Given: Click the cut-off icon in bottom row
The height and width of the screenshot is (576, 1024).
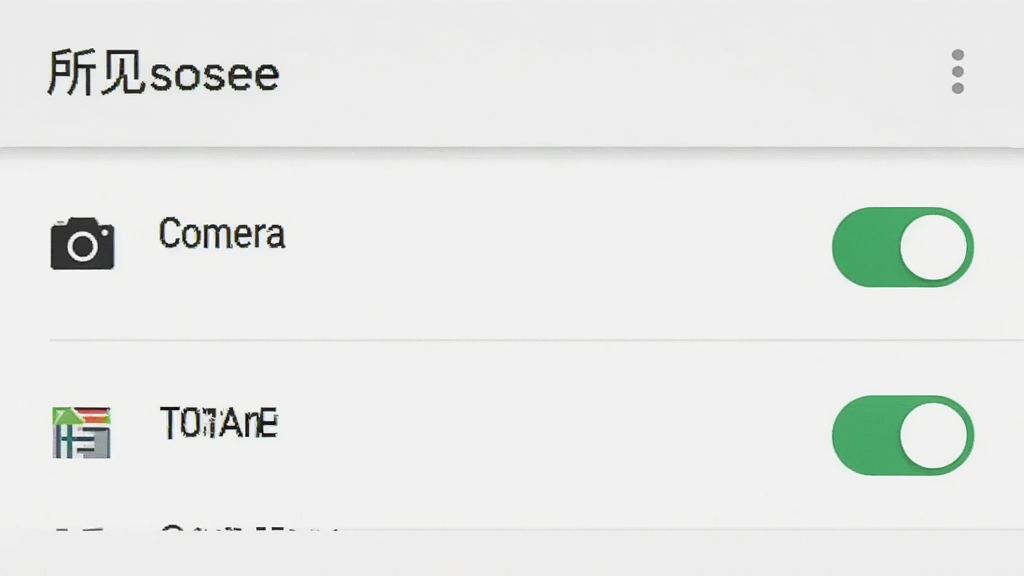Looking at the screenshot, I should point(80,530).
